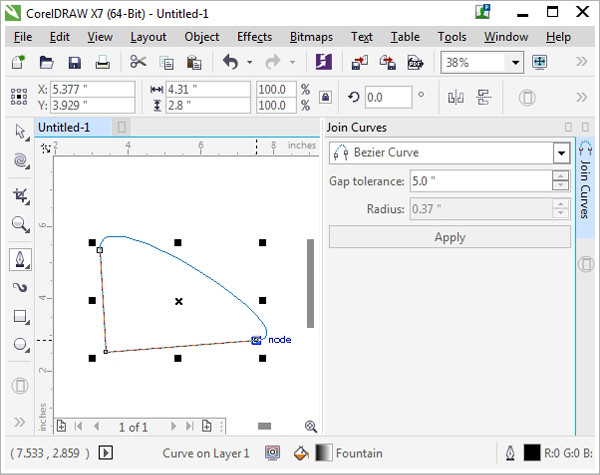
Task: Create a new document with New icon
Action: pos(18,62)
